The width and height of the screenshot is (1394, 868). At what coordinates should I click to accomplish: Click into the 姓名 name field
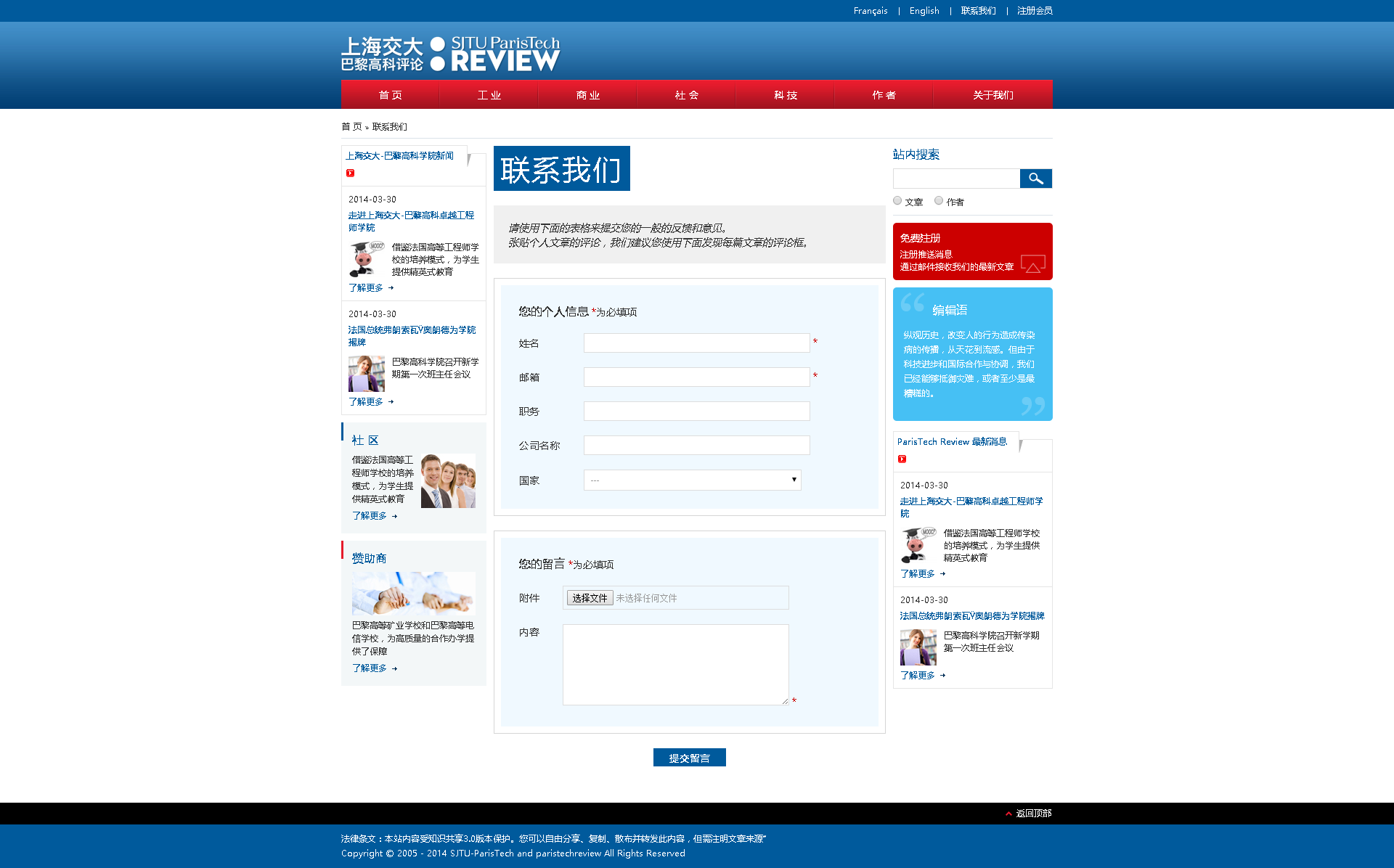[x=696, y=343]
